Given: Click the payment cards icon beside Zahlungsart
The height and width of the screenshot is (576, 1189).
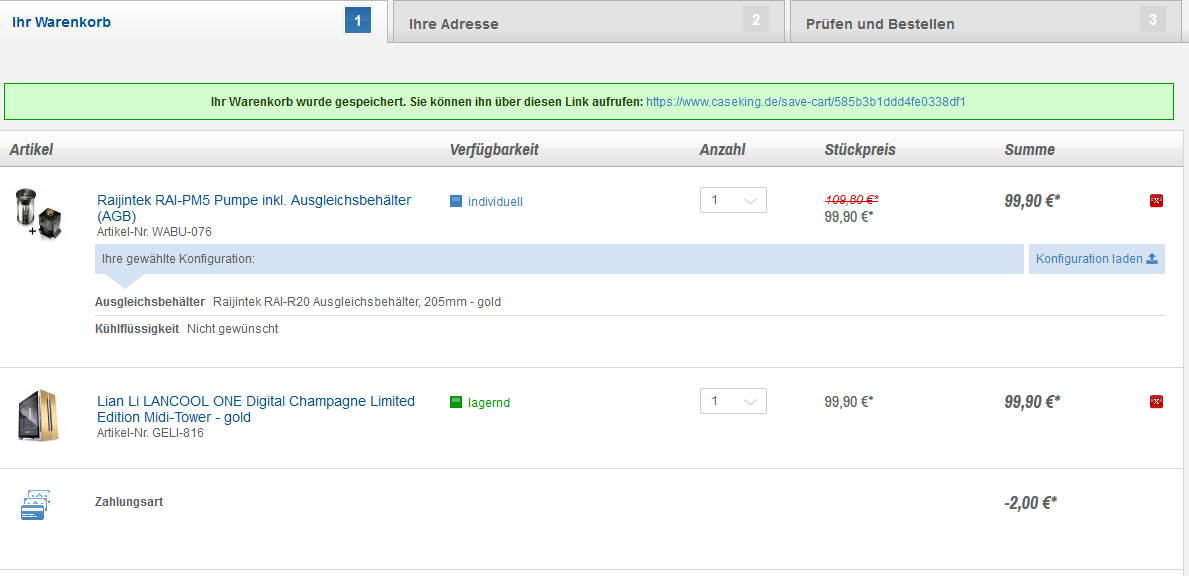Looking at the screenshot, I should click(35, 505).
